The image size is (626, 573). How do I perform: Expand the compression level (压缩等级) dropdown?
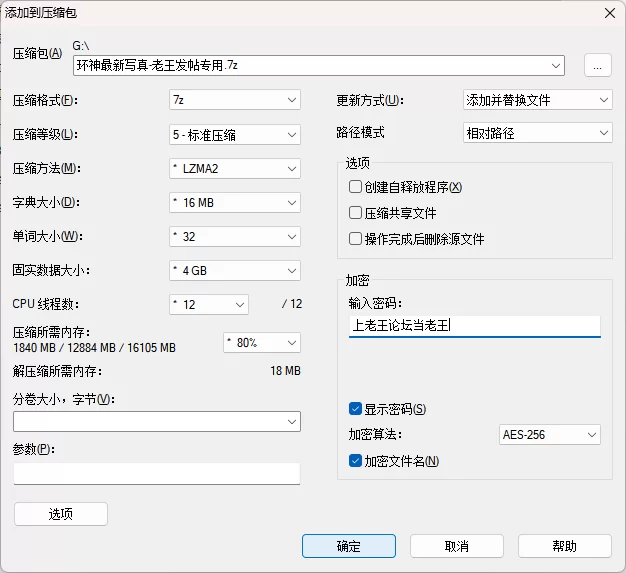point(235,134)
